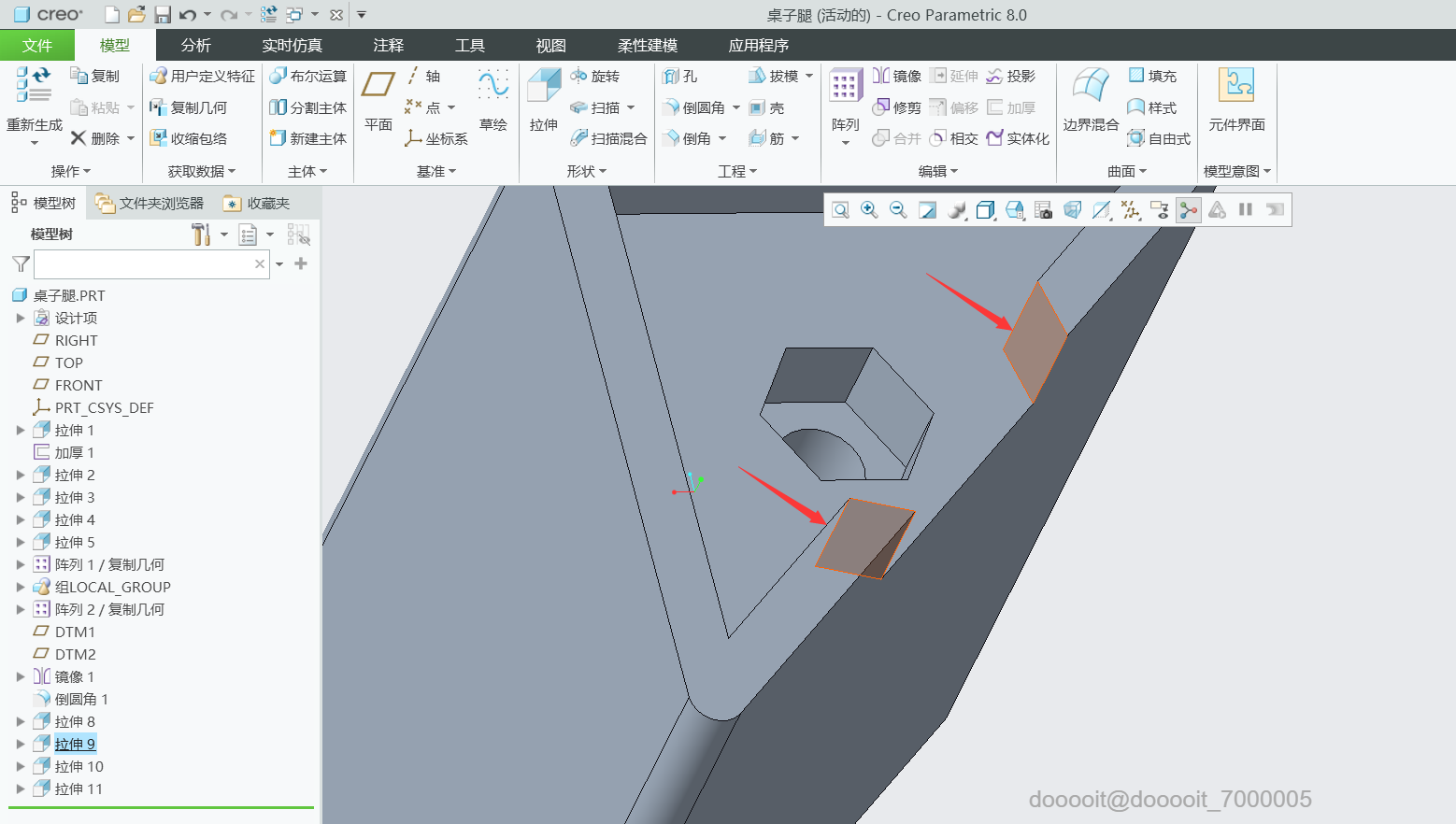This screenshot has height=824, width=1456.
Task: Choose the Hole (孔) tool
Action: [x=680, y=76]
